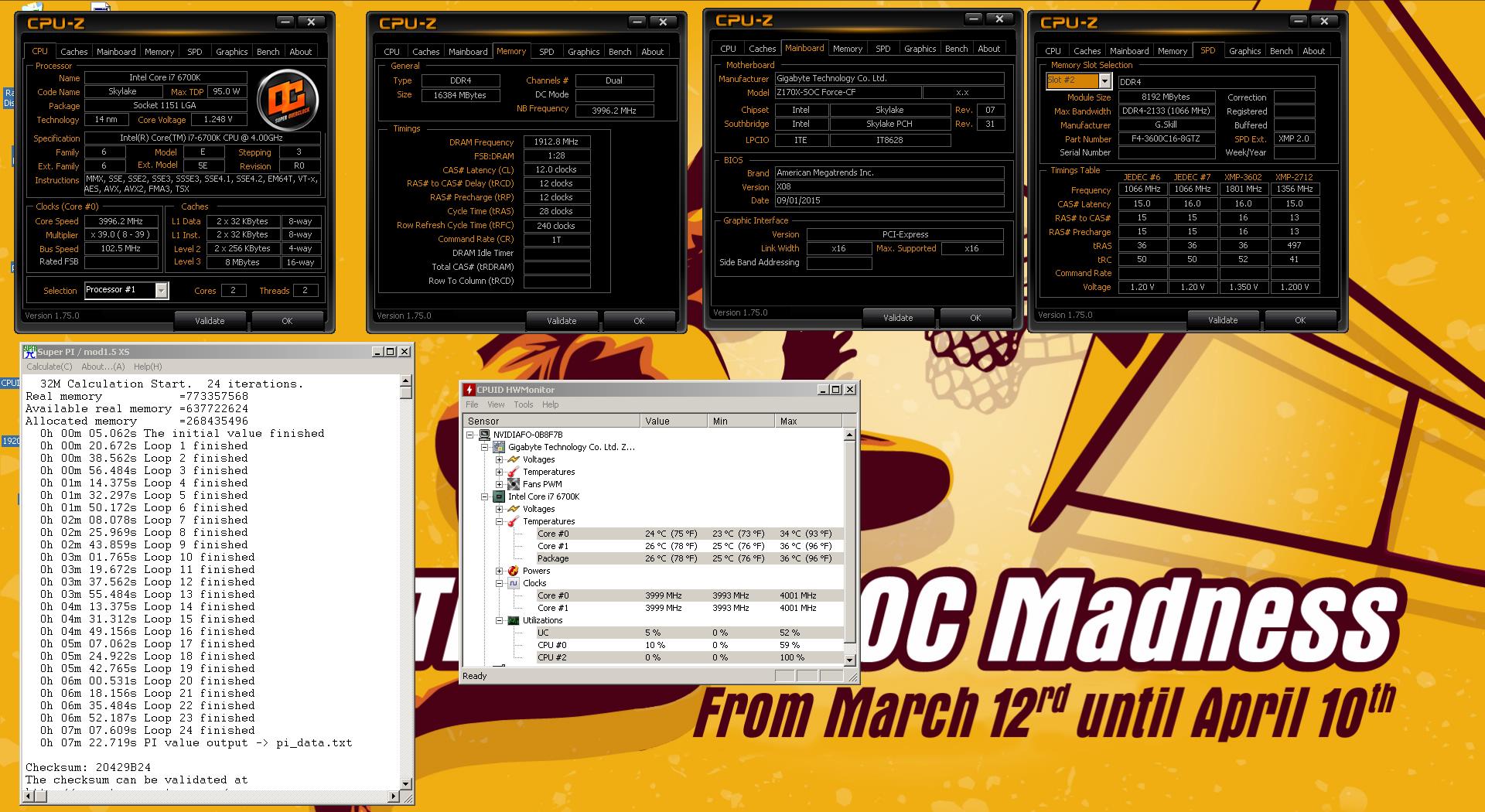
Task: Switch to Caches tab in first CPU-Z window
Action: pos(74,52)
